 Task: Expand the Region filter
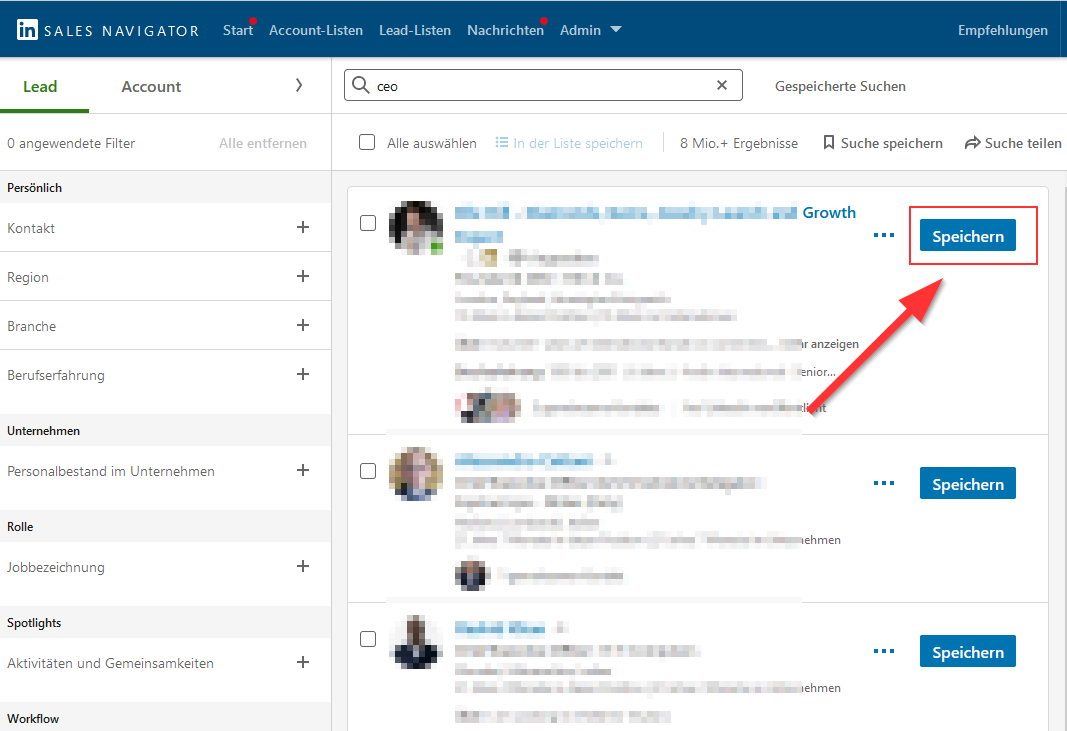click(303, 277)
